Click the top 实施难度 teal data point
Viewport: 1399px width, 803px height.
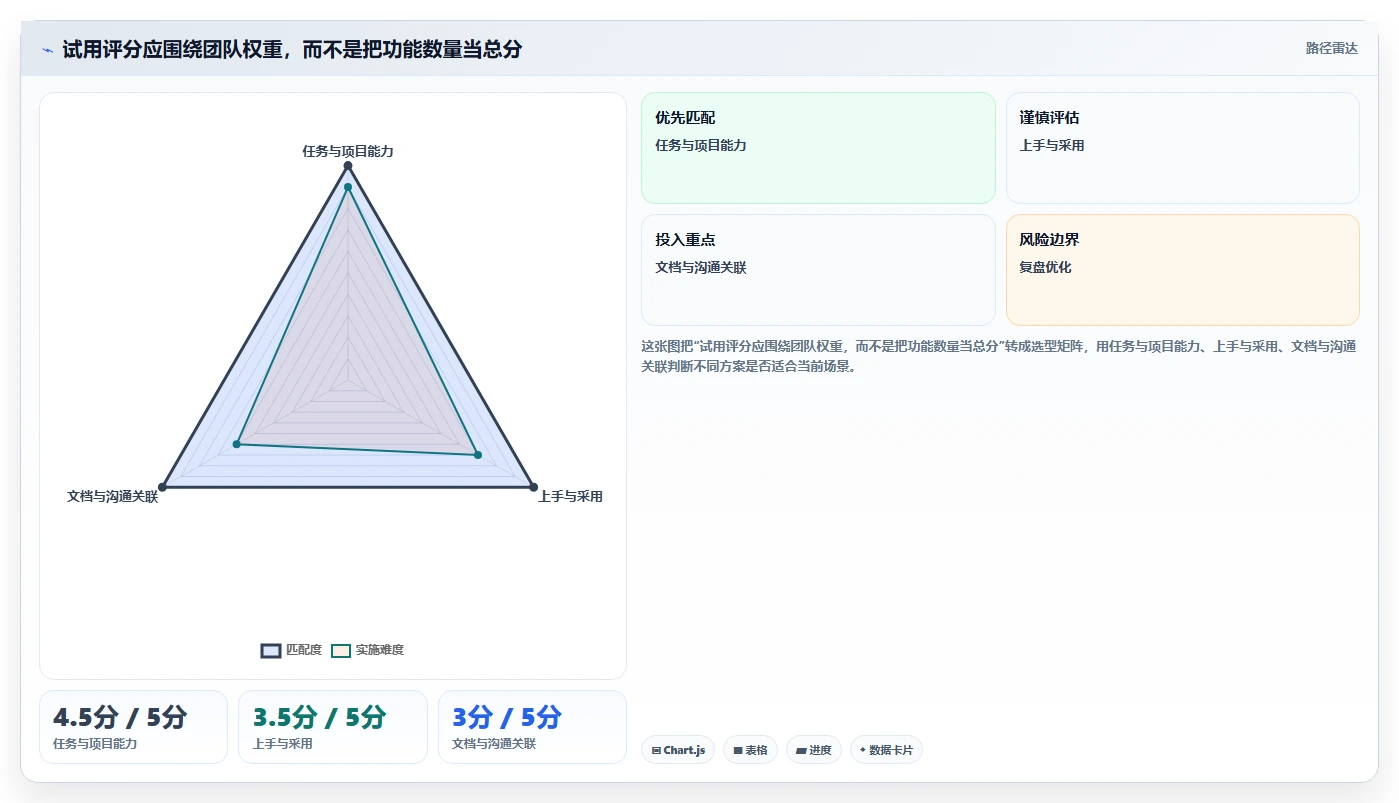point(348,187)
